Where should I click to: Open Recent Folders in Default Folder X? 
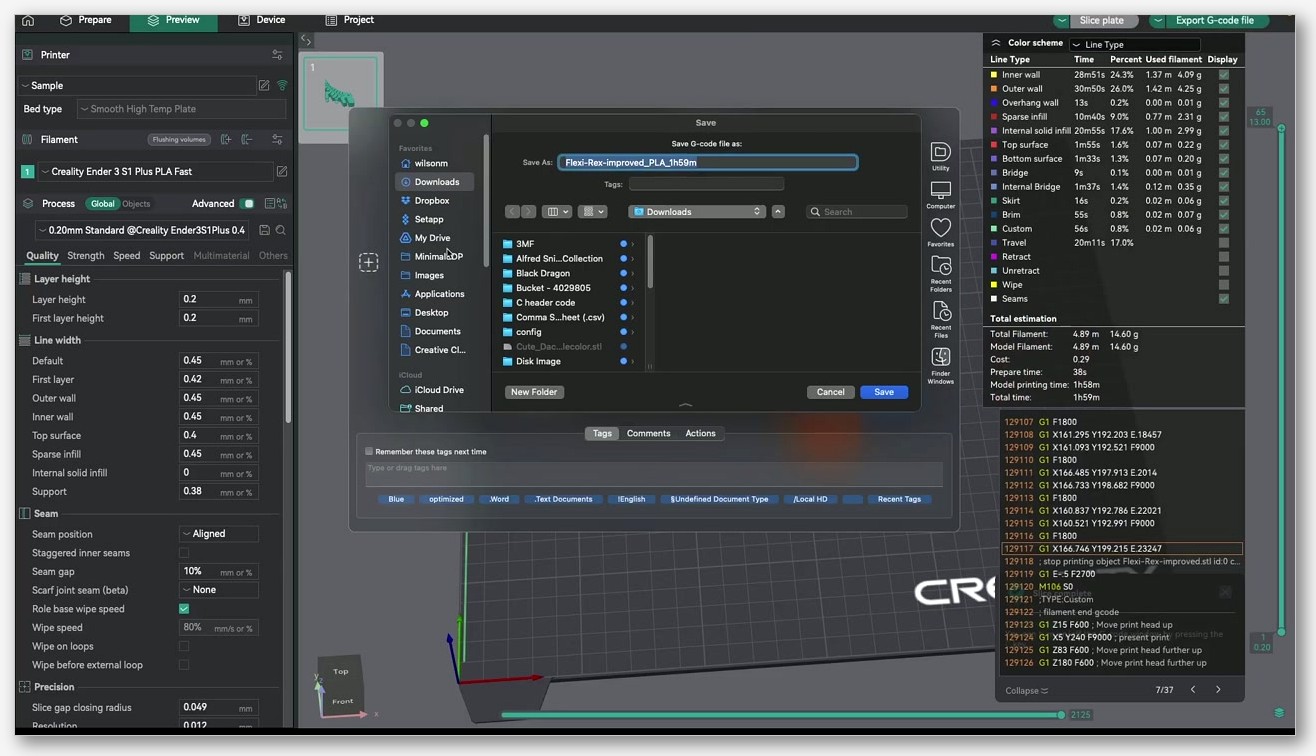[941, 273]
